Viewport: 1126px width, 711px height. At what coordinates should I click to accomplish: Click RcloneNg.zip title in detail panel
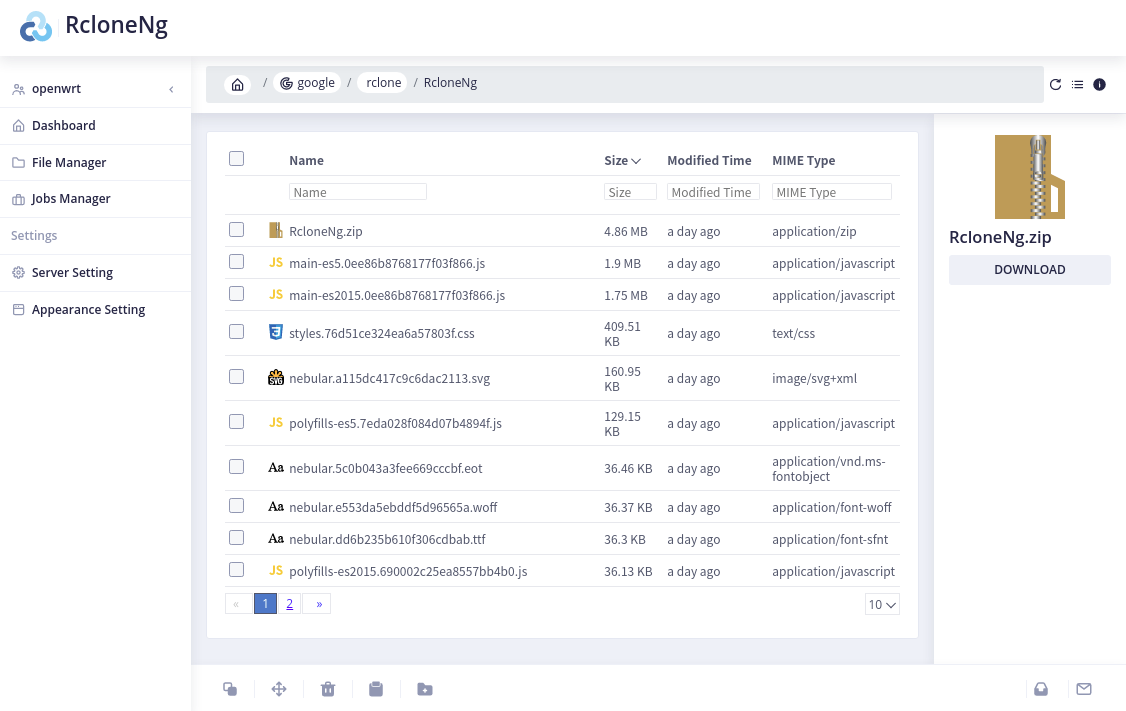(1000, 237)
